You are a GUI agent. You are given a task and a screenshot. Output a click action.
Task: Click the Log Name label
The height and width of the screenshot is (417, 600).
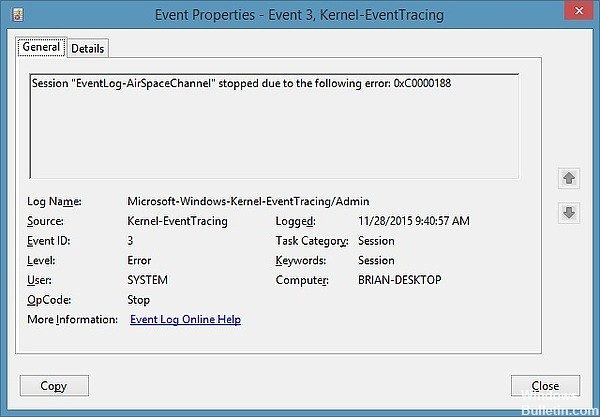(x=54, y=201)
